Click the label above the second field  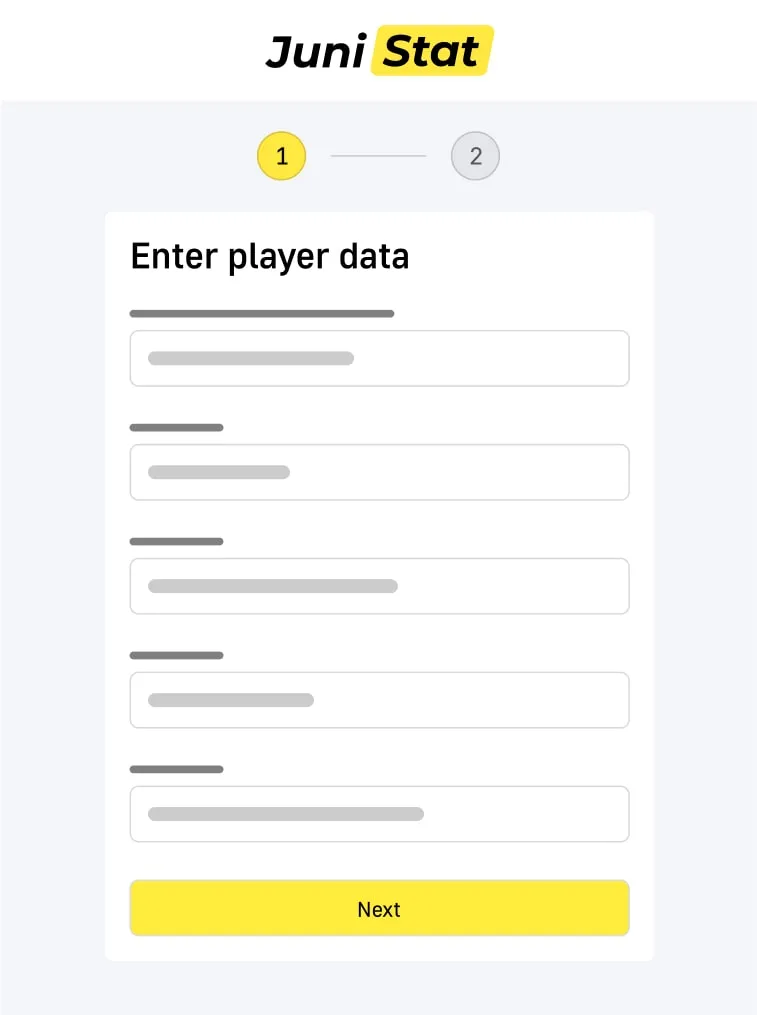tap(176, 428)
